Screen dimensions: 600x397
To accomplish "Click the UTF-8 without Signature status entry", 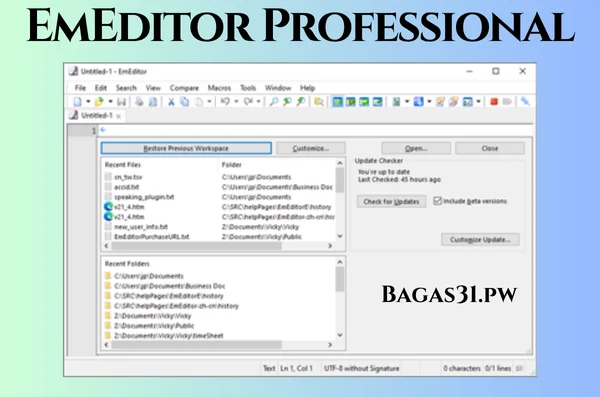I will (362, 368).
